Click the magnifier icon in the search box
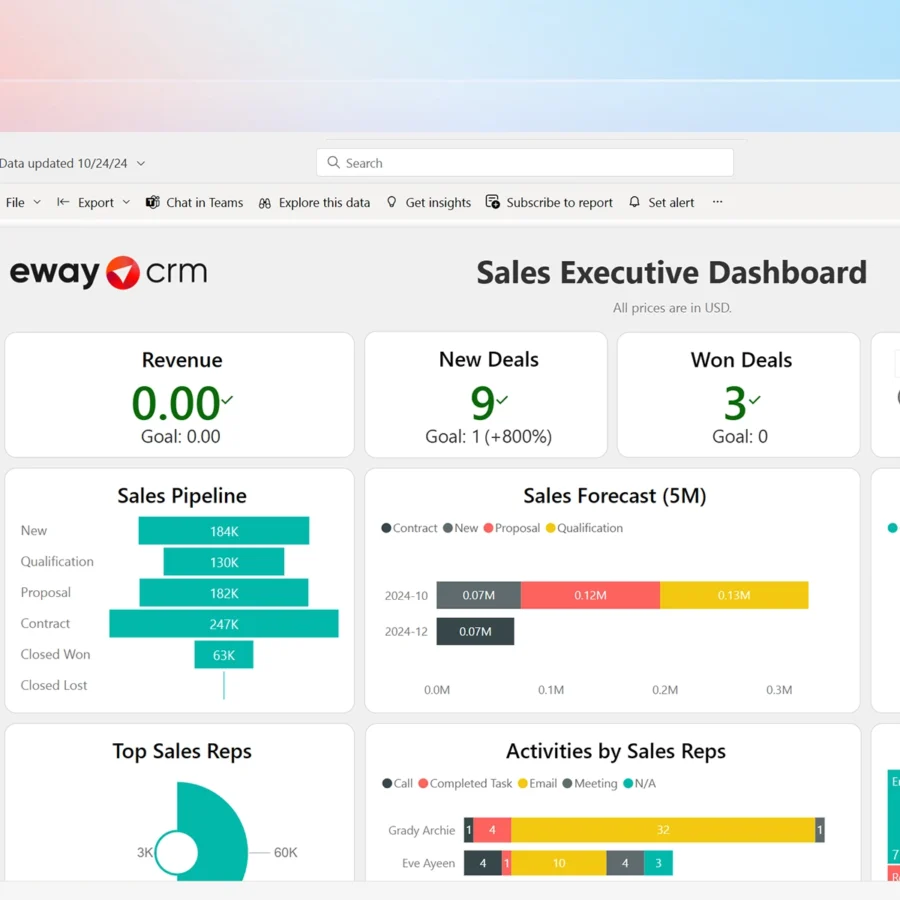The width and height of the screenshot is (900, 900). (333, 163)
